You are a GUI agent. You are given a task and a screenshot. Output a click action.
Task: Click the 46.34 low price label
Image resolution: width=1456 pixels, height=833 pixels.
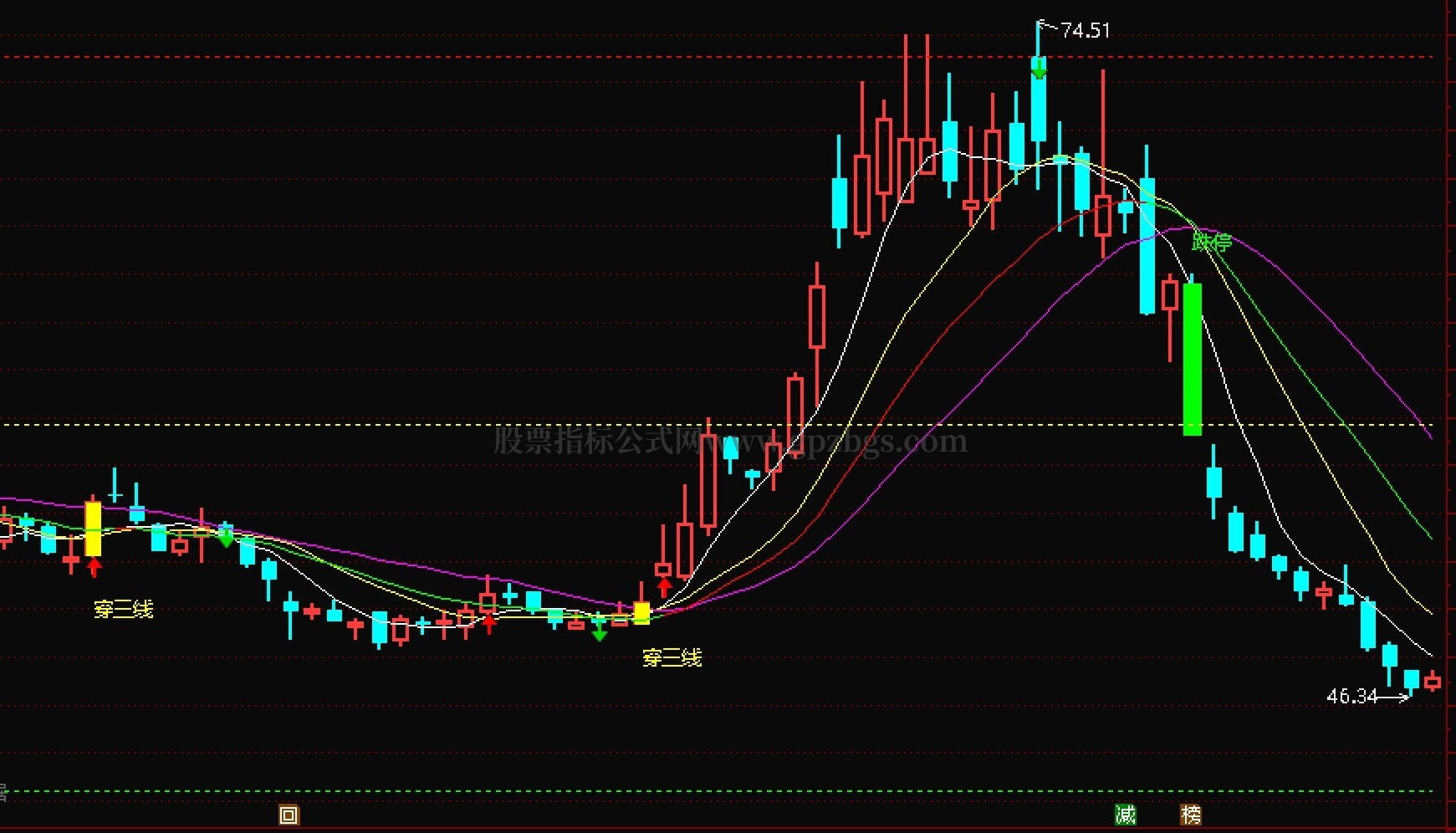click(1351, 696)
